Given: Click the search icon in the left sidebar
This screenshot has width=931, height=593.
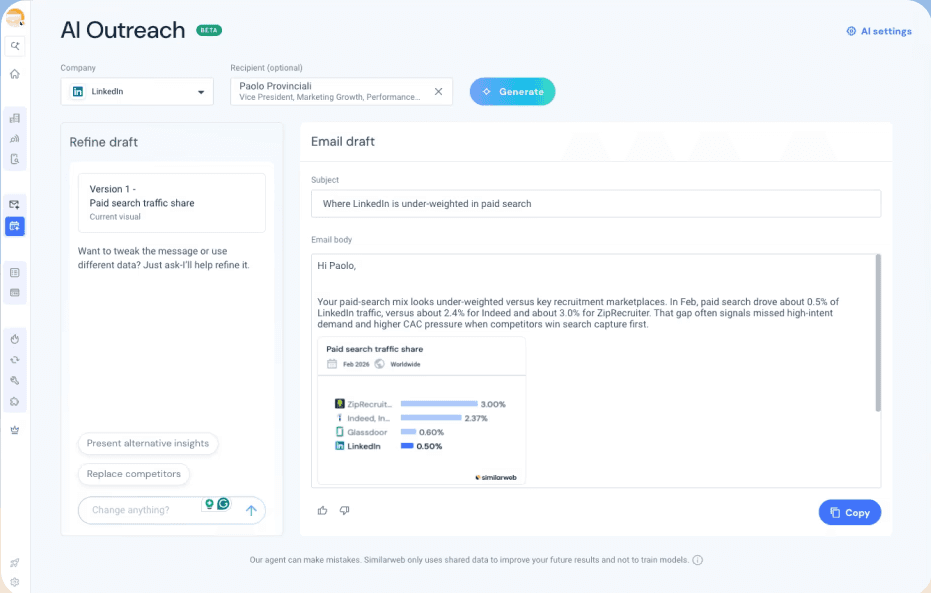Looking at the screenshot, I should [x=14, y=45].
